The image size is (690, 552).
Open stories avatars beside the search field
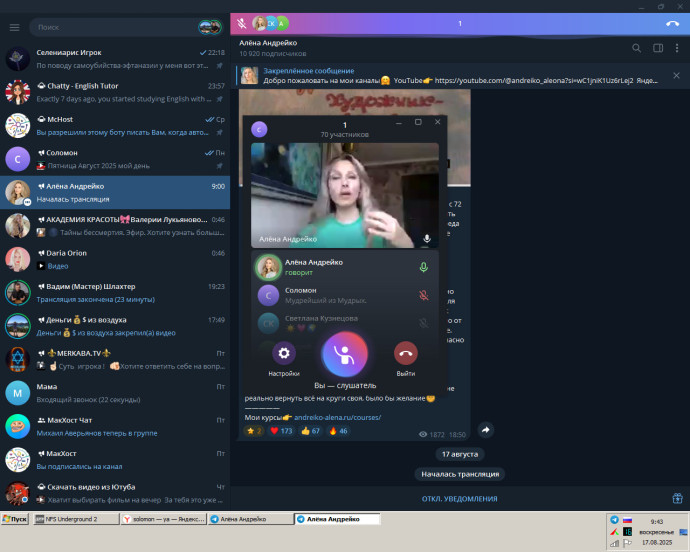[210, 27]
